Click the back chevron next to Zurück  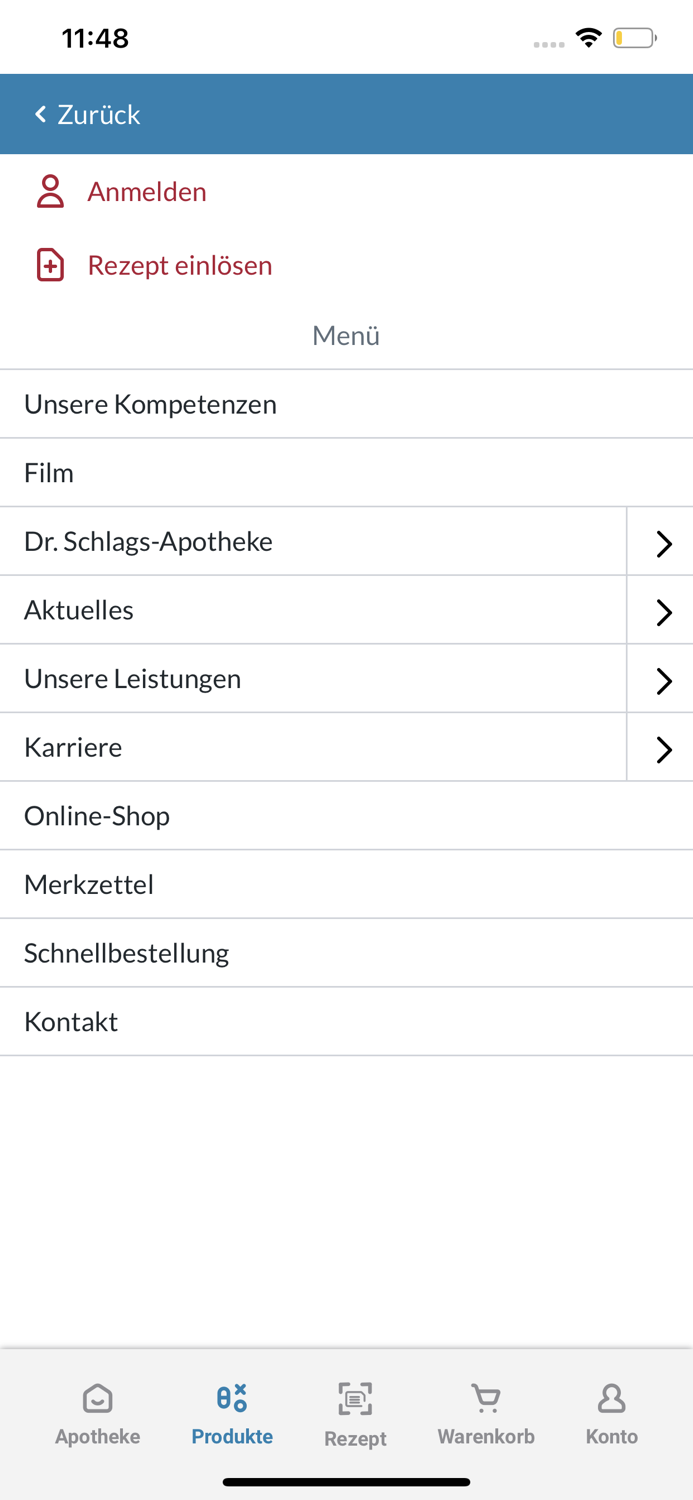[x=39, y=113]
